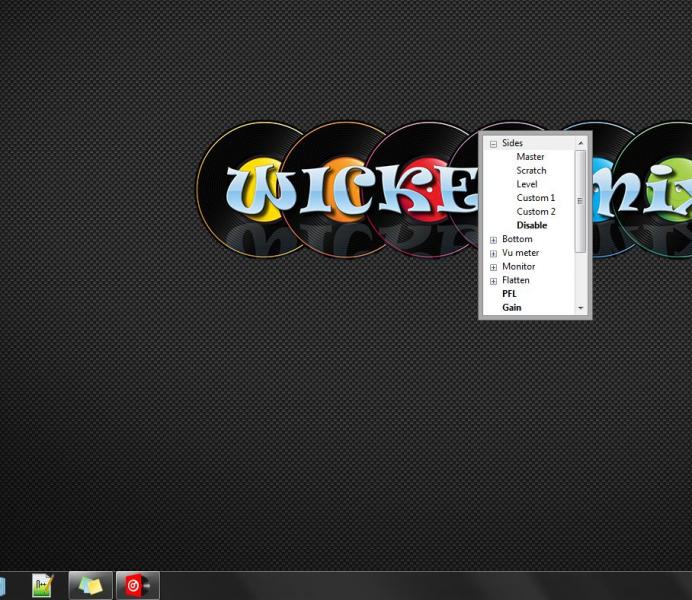The width and height of the screenshot is (692, 600).
Task: Select the bold Disable option
Action: (x=531, y=226)
